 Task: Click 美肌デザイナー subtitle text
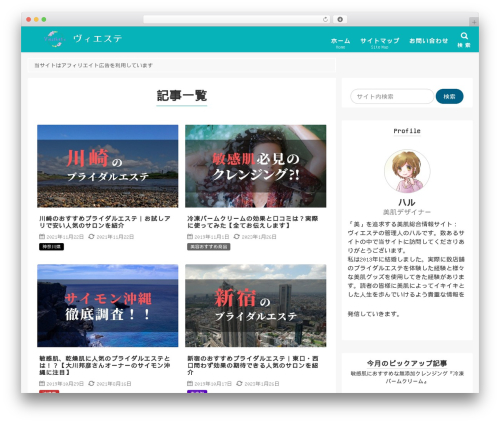click(x=407, y=212)
